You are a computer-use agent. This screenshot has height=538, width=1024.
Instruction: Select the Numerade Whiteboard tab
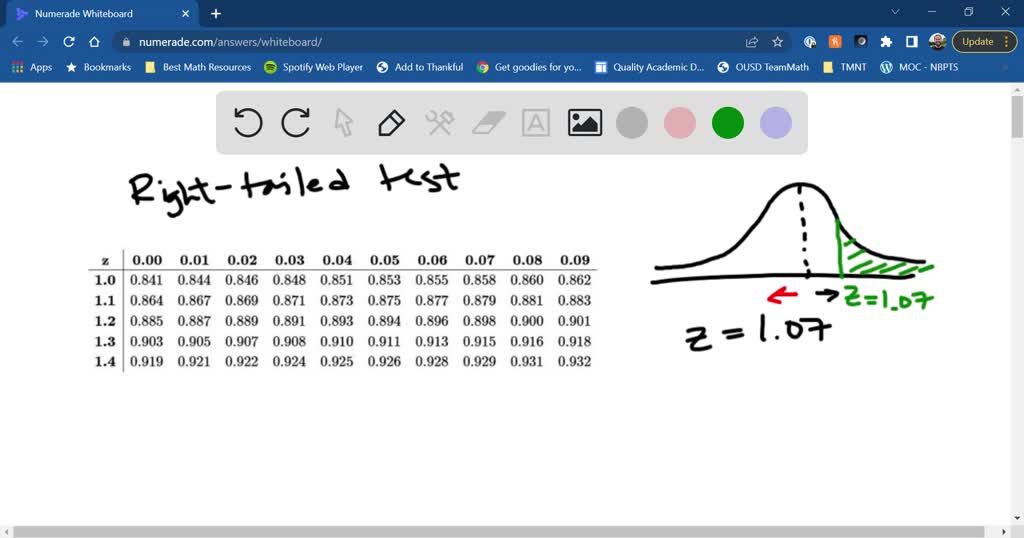click(101, 13)
